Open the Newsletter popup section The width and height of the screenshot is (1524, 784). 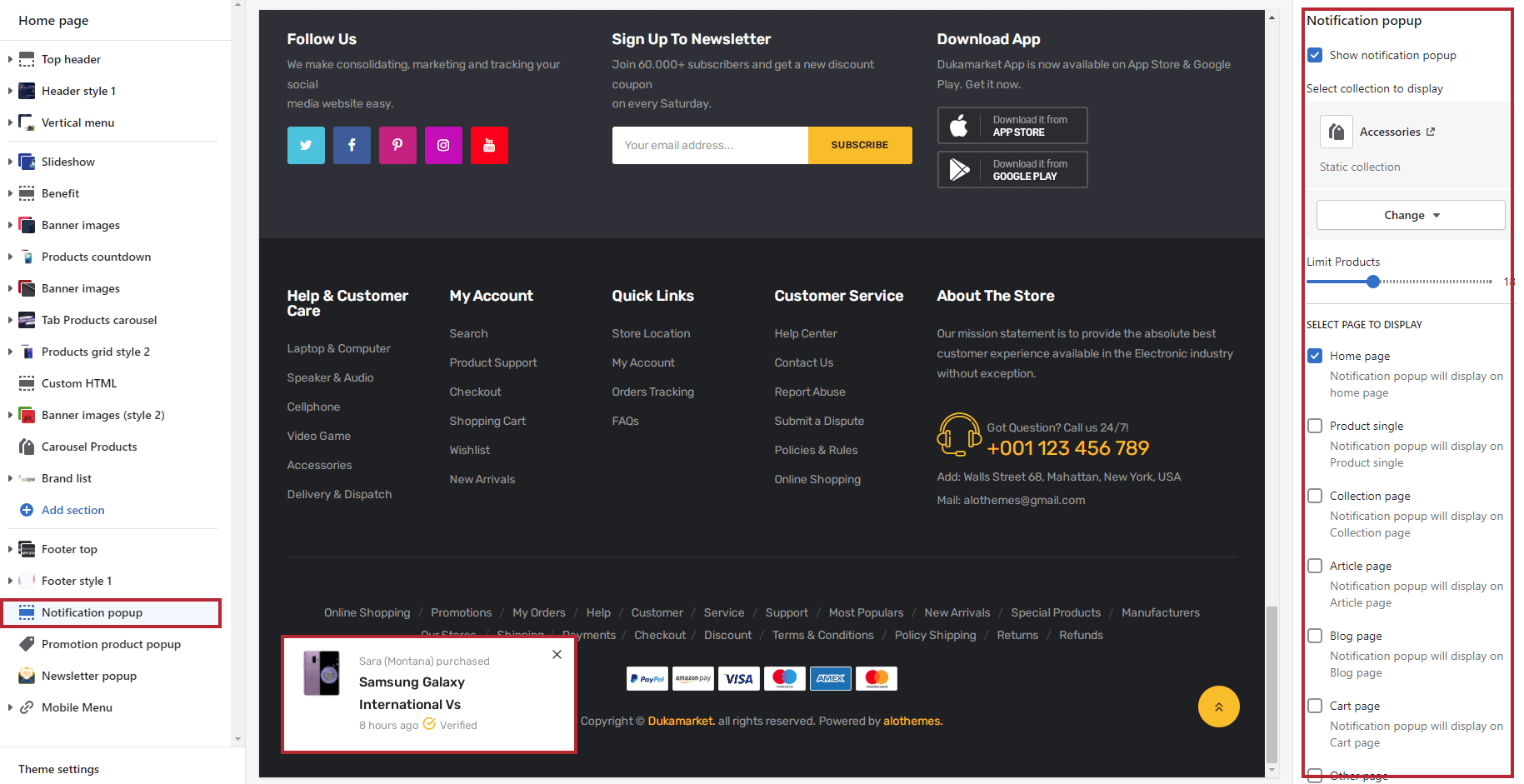coord(89,676)
